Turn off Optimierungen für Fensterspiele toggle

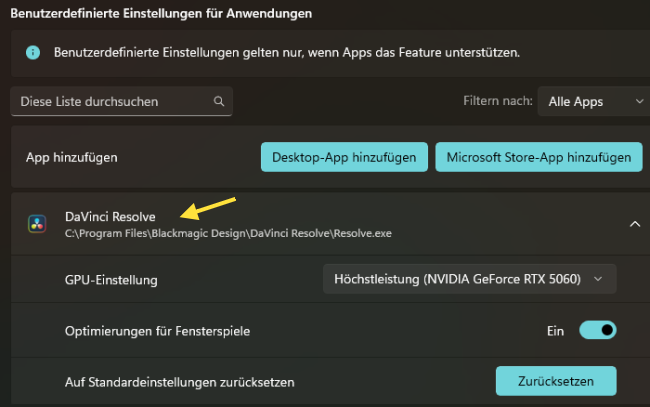pyautogui.click(x=597, y=330)
